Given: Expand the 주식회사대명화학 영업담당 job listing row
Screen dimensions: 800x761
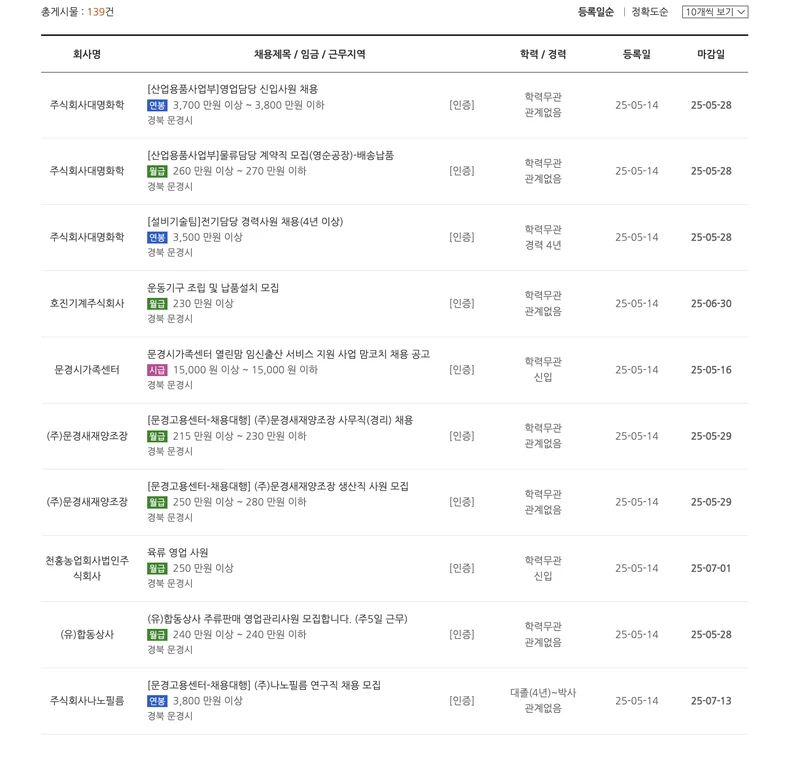Looking at the screenshot, I should pyautogui.click(x=238, y=89).
